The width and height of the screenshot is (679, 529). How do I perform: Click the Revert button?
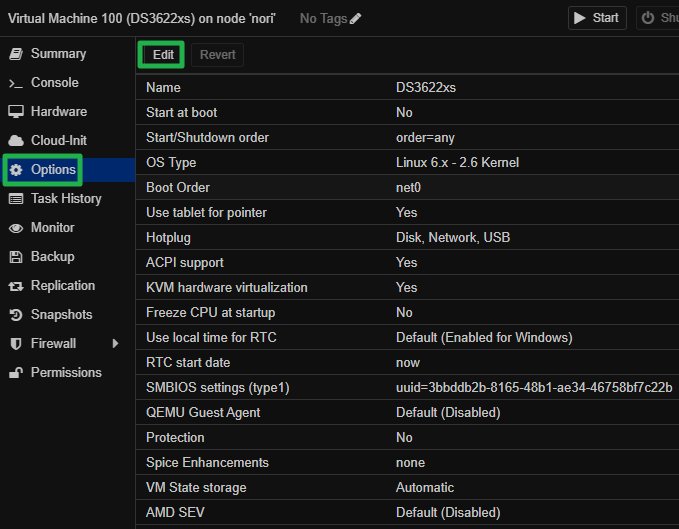[217, 55]
